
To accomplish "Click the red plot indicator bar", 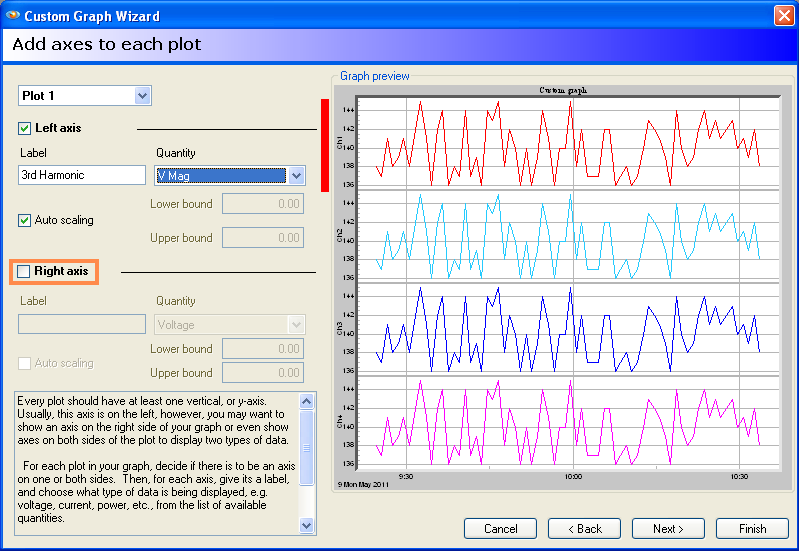I will [x=325, y=145].
